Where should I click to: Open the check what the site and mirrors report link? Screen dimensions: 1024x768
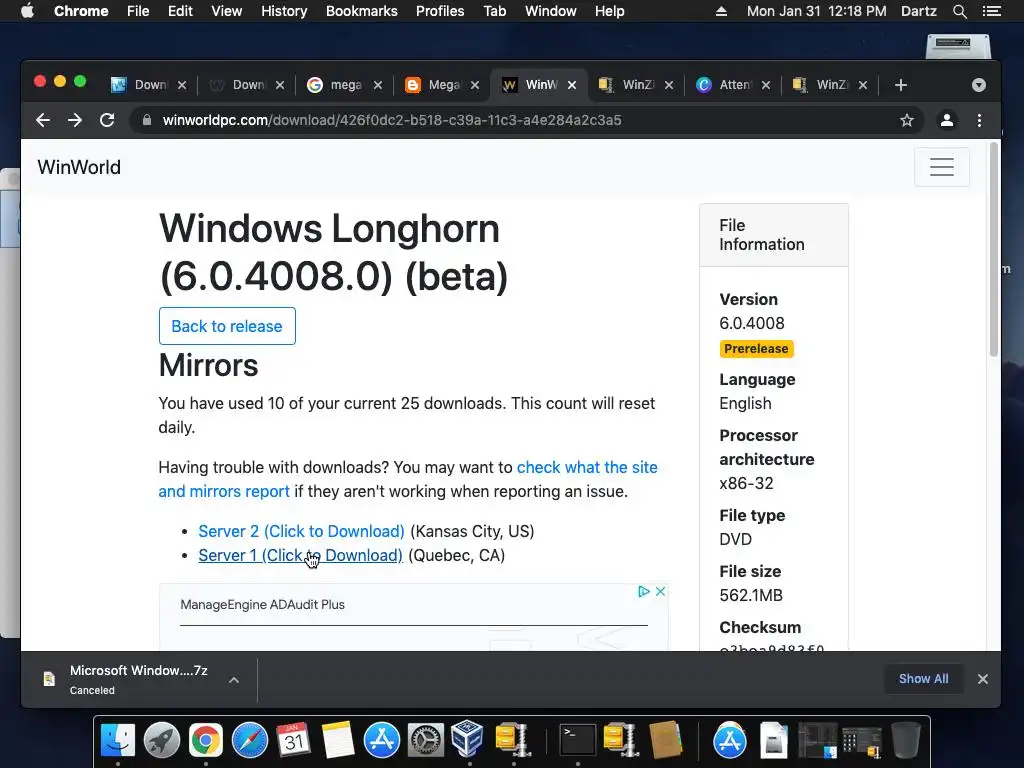tap(408, 479)
